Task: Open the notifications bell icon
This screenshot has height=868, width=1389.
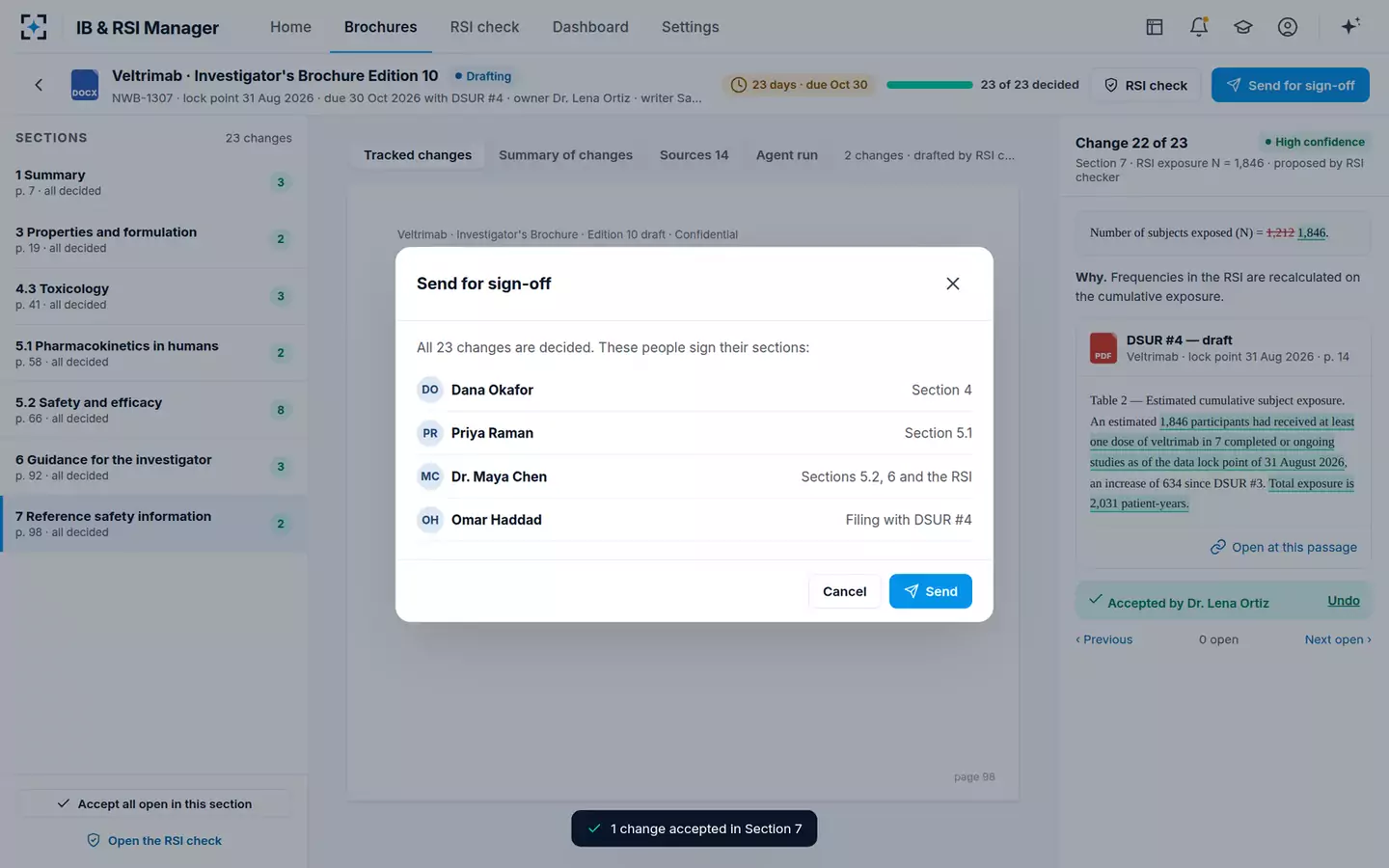Action: click(1199, 27)
